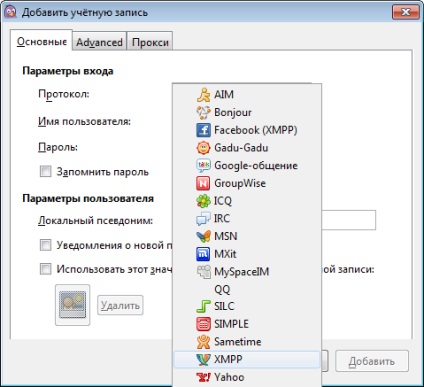This screenshot has width=424, height=387.
Task: Toggle Уведомления о новой почте checkbox
Action: tap(45, 245)
